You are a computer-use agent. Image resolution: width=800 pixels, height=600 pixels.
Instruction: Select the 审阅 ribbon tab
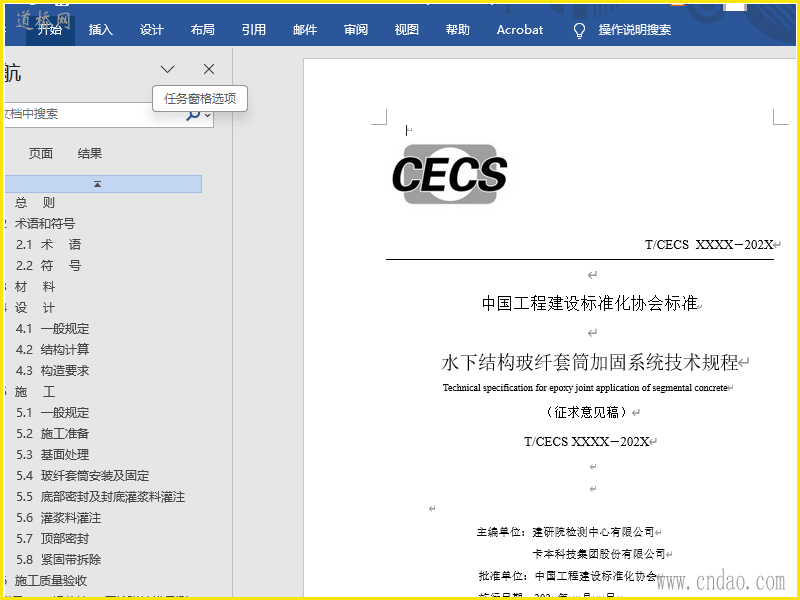356,30
